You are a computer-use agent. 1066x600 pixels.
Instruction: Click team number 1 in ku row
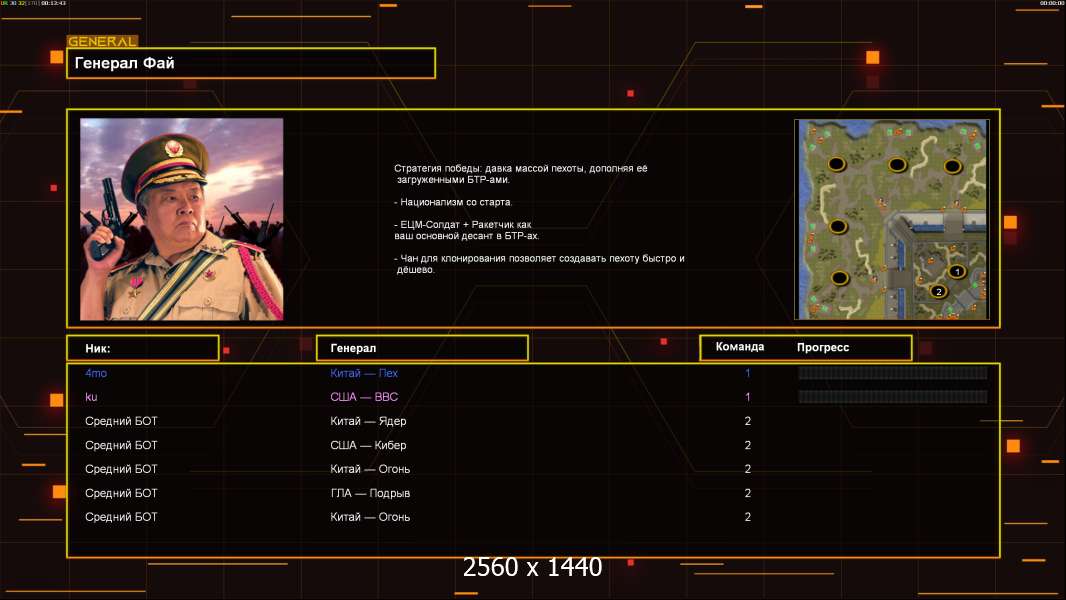pos(747,397)
